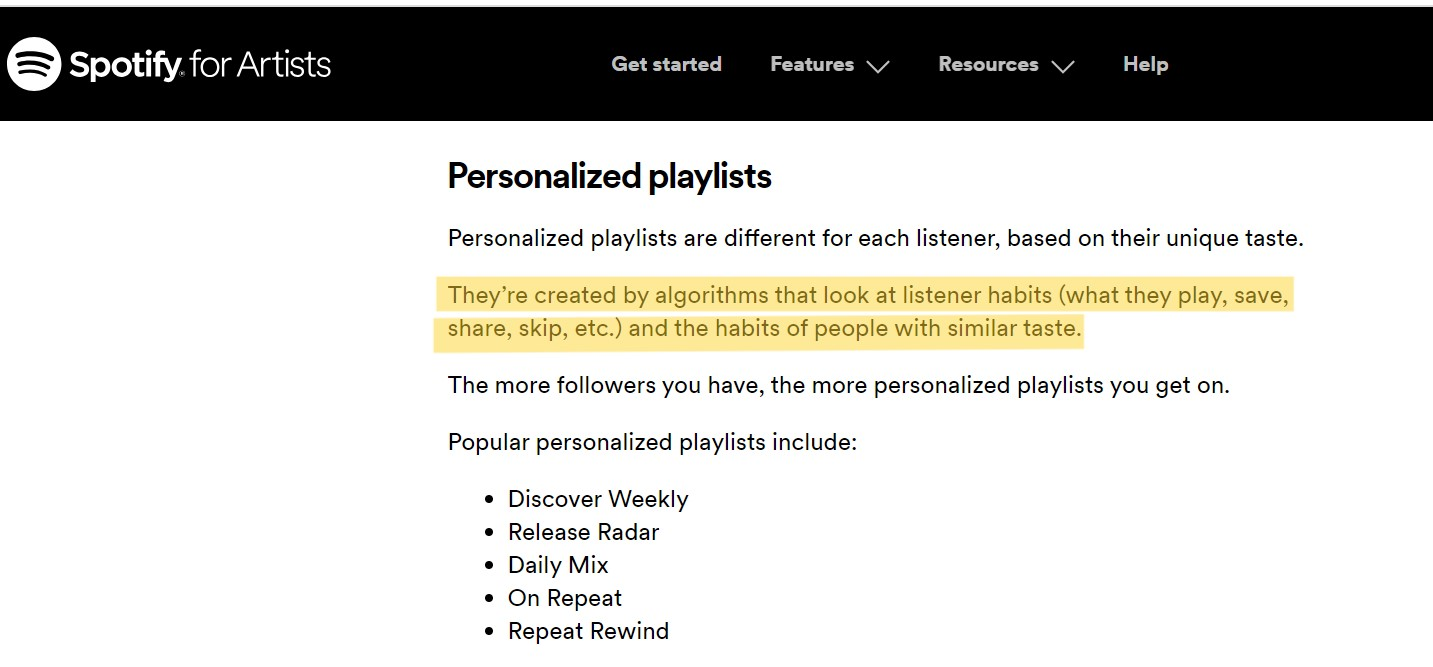
Task: Expand the chevron next to Features
Action: point(878,67)
